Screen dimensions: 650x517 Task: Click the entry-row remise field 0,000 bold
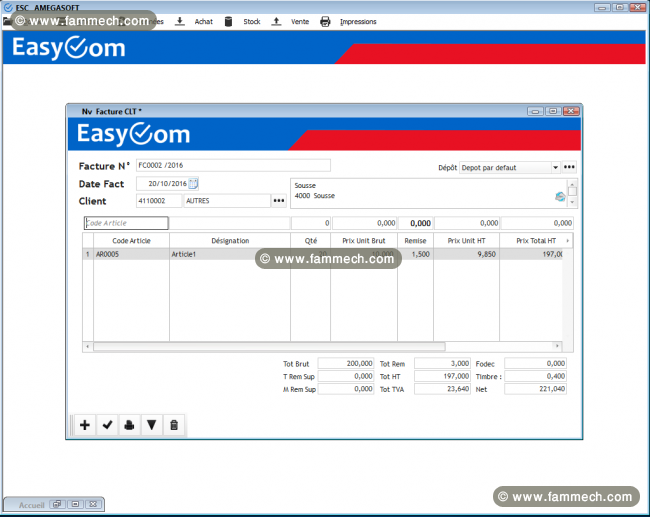pyautogui.click(x=415, y=223)
